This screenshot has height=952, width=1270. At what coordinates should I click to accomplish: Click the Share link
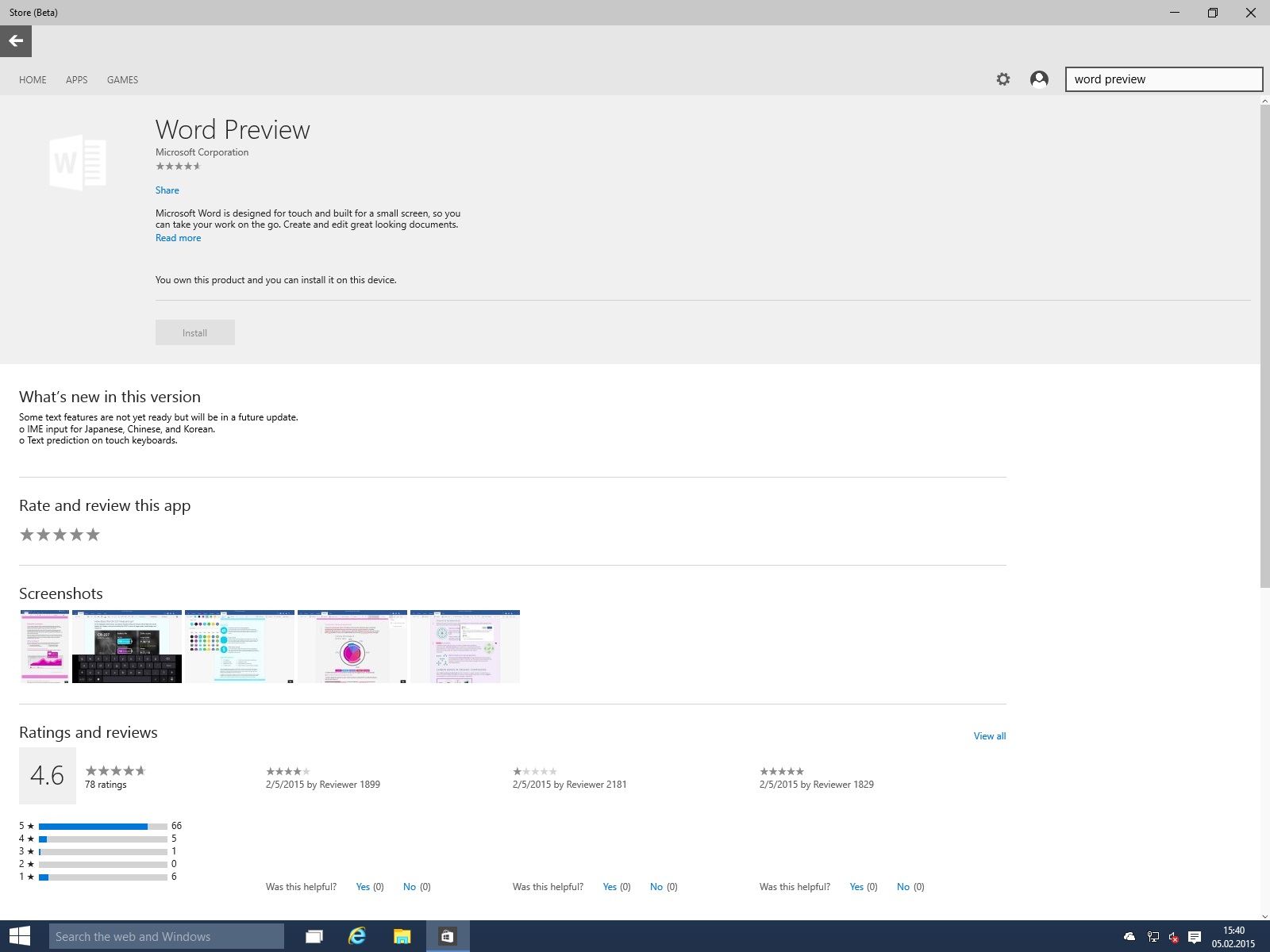click(167, 190)
